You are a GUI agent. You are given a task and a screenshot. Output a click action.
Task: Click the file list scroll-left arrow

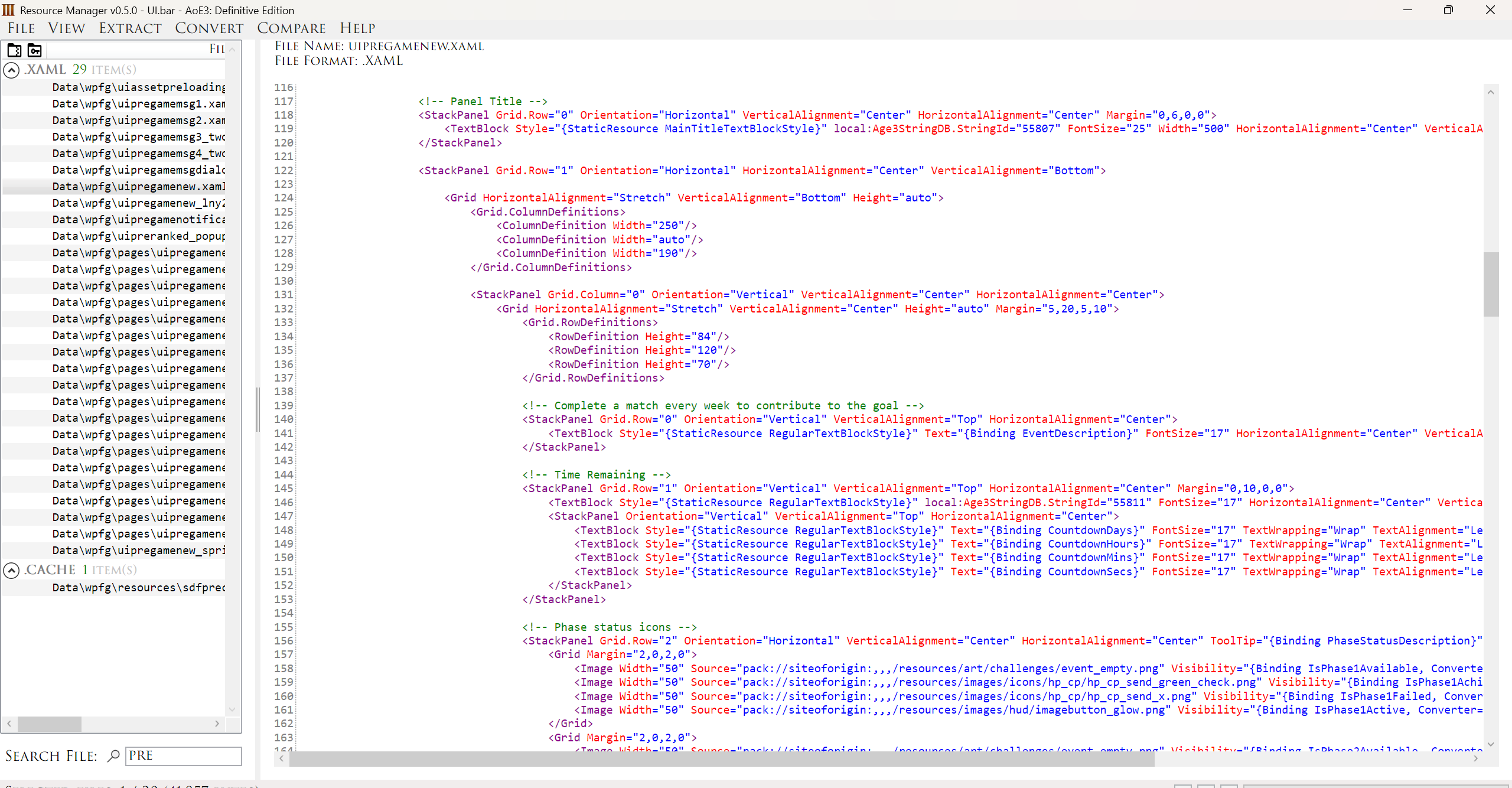pyautogui.click(x=9, y=723)
